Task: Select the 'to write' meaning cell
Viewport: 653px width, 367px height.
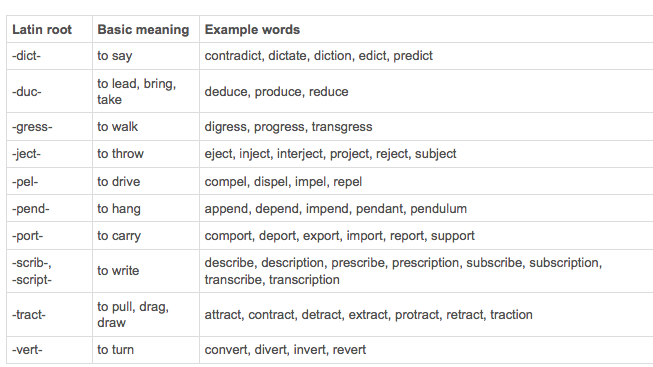Action: click(x=146, y=271)
